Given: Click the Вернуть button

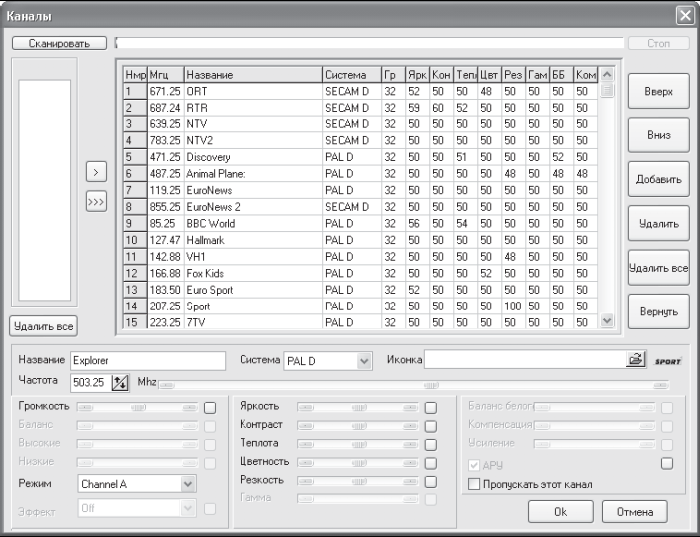Looking at the screenshot, I should click(658, 312).
